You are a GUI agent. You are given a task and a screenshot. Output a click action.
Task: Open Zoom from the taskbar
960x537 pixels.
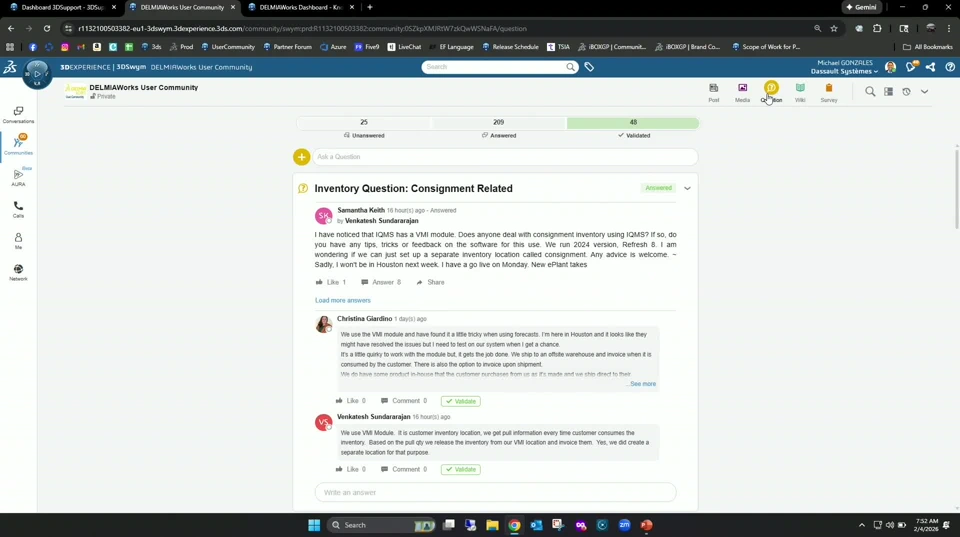pyautogui.click(x=624, y=525)
